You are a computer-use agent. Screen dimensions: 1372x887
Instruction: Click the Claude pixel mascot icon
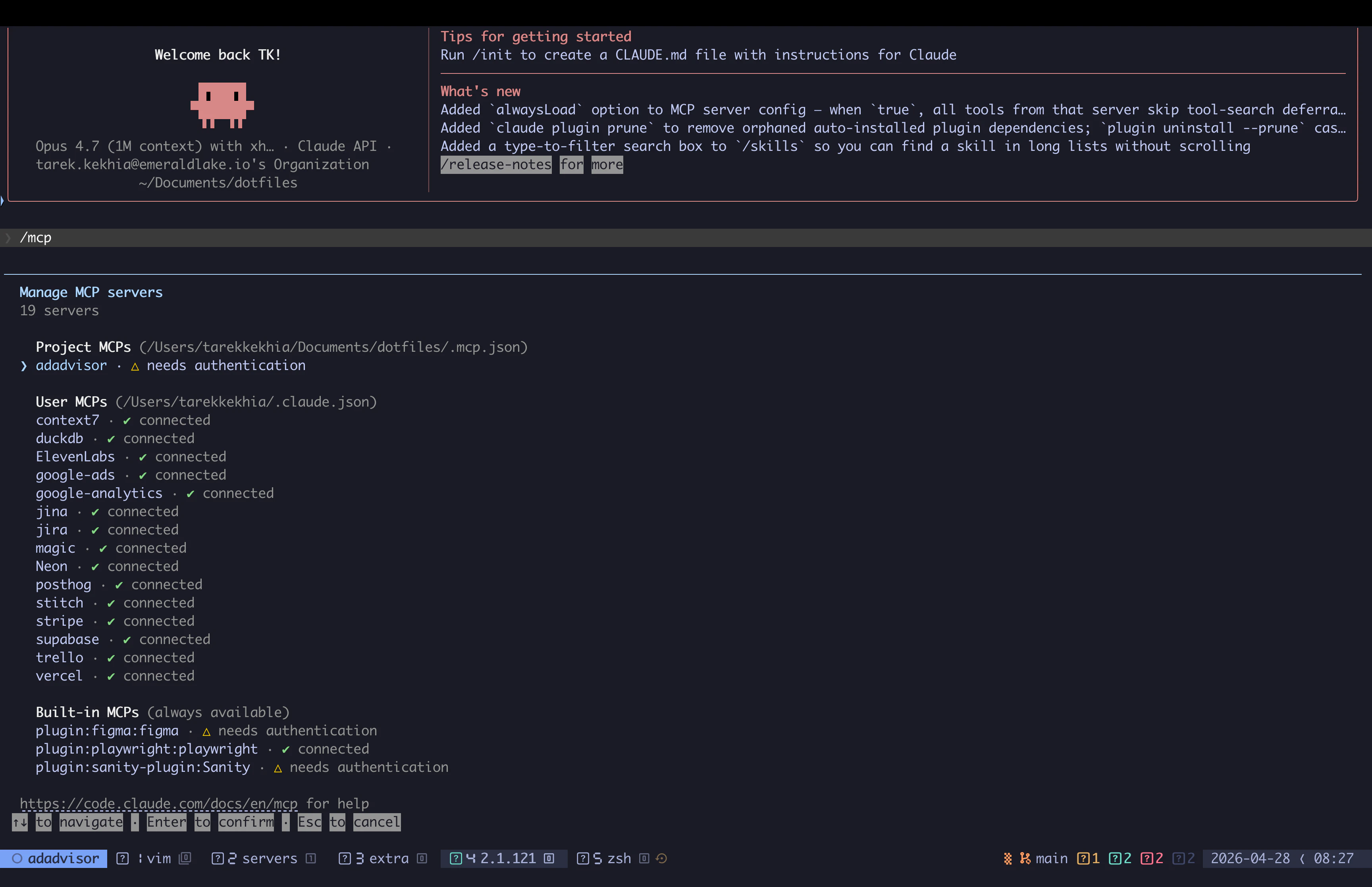click(222, 105)
